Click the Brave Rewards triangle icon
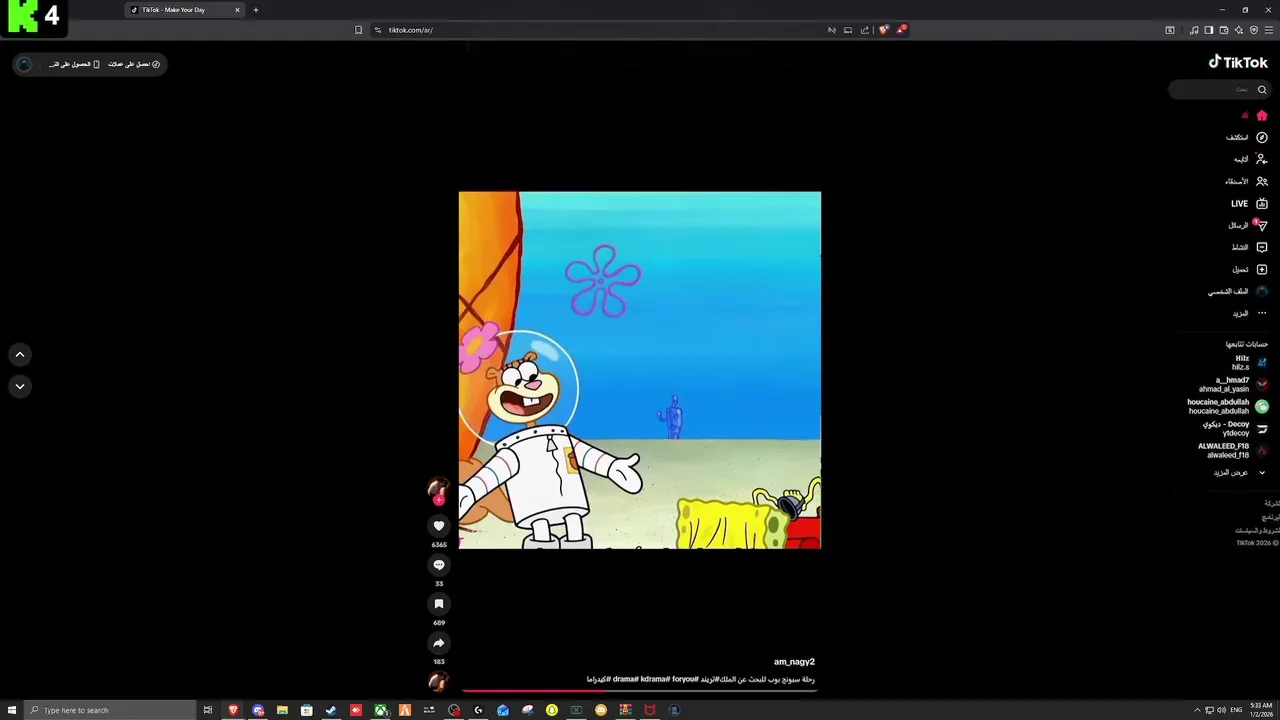Screen dimensions: 1280x720 tap(900, 30)
